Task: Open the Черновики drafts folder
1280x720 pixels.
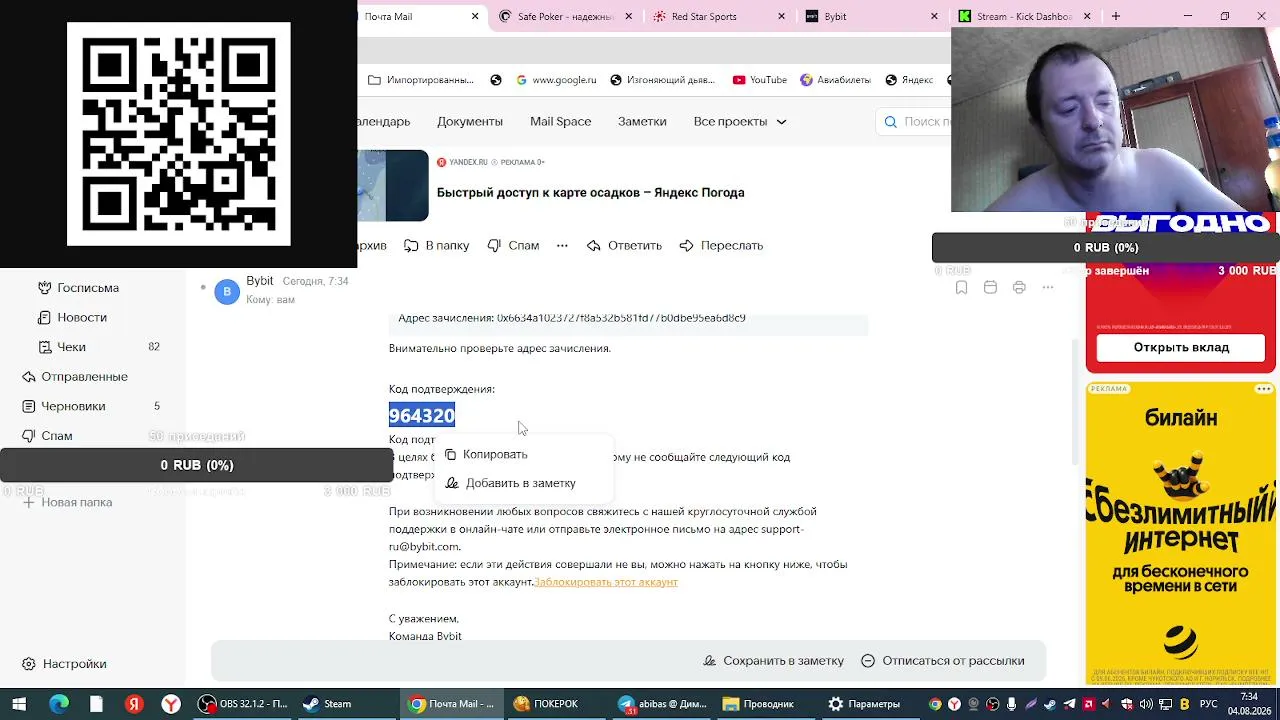Action: point(64,406)
